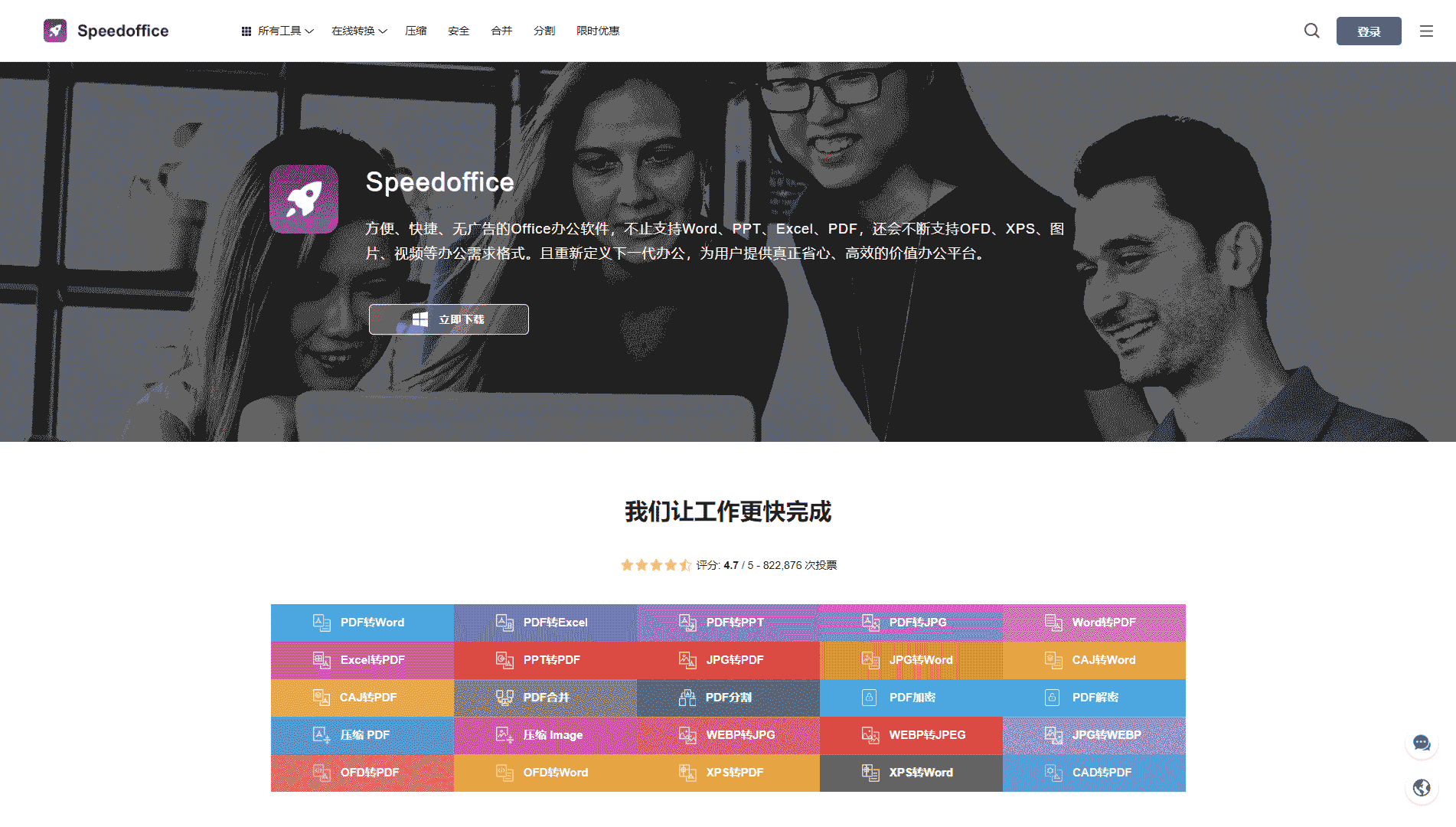
Task: Click the JPG转PDF tile icon
Action: [x=687, y=660]
